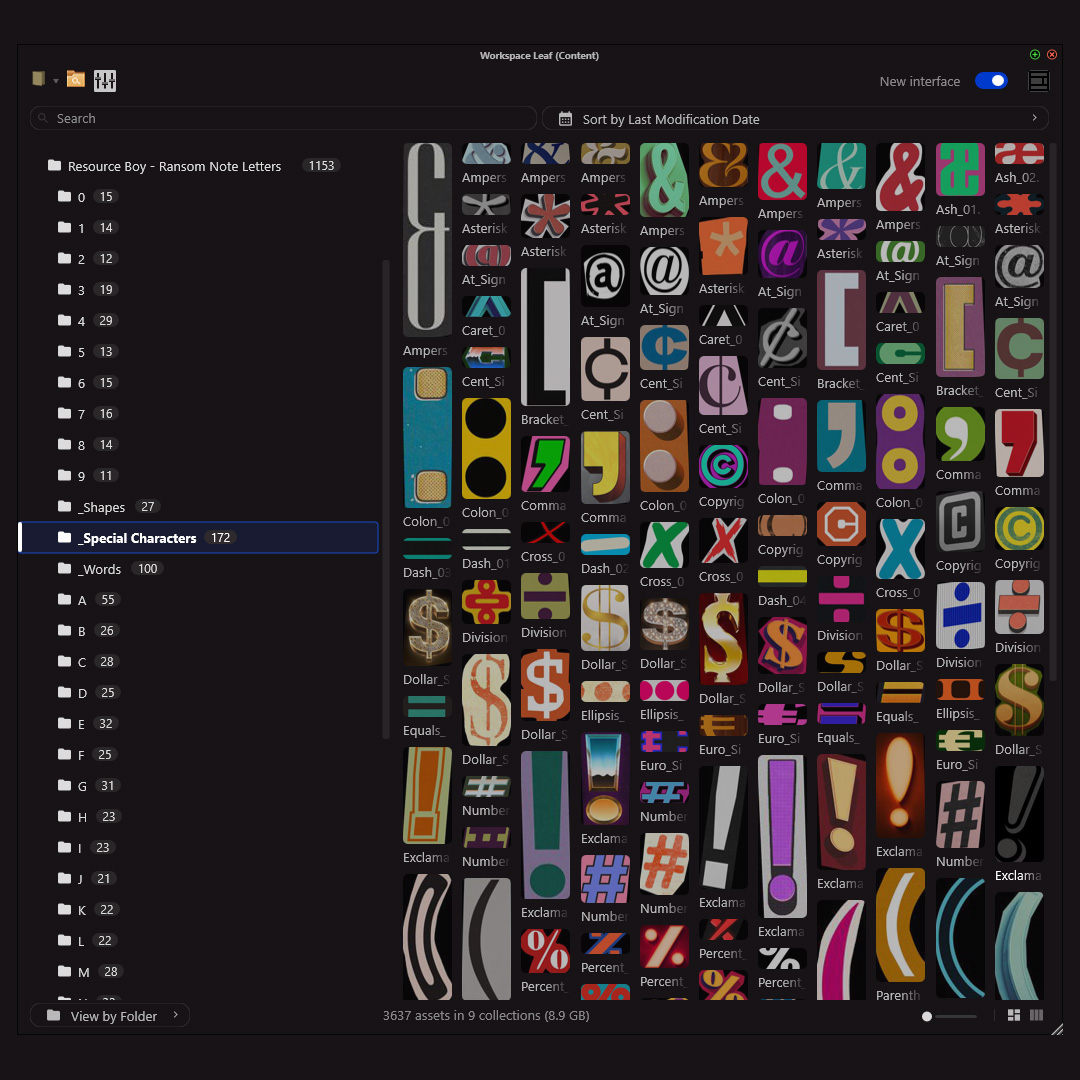
Task: Open the _Words folder
Action: coord(99,569)
